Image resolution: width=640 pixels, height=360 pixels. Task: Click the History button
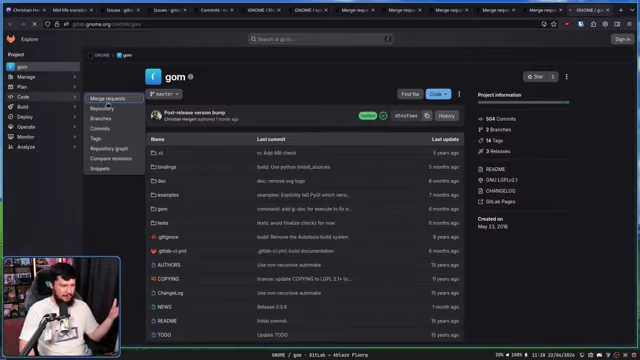pyautogui.click(x=447, y=116)
